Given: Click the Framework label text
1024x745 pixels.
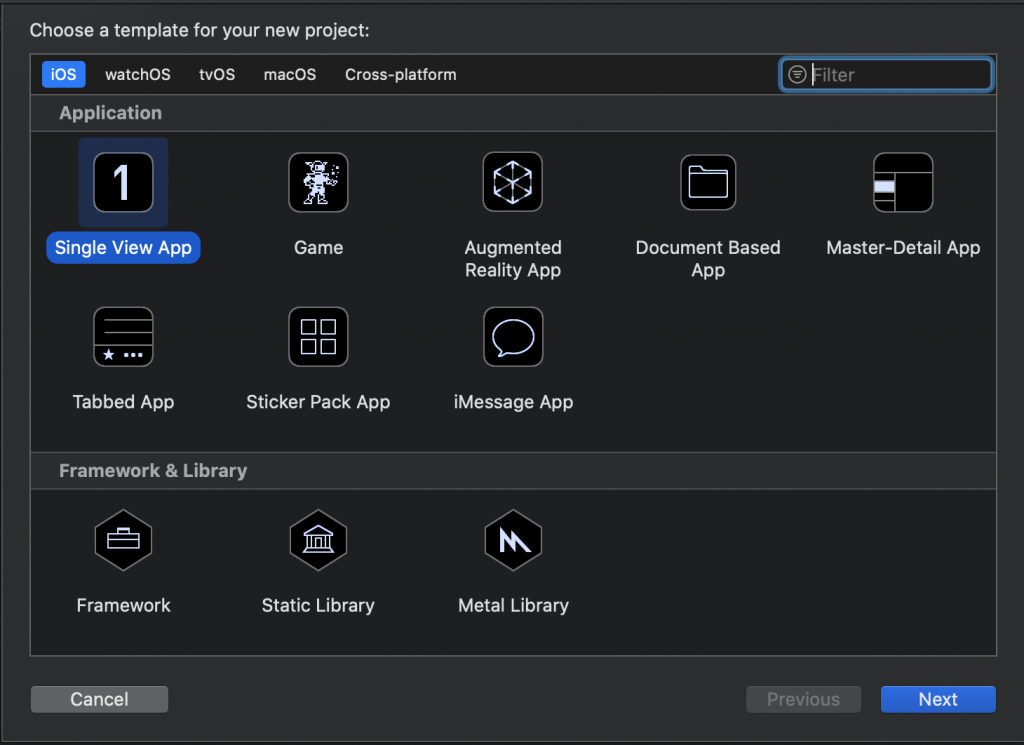Looking at the screenshot, I should (x=123, y=605).
